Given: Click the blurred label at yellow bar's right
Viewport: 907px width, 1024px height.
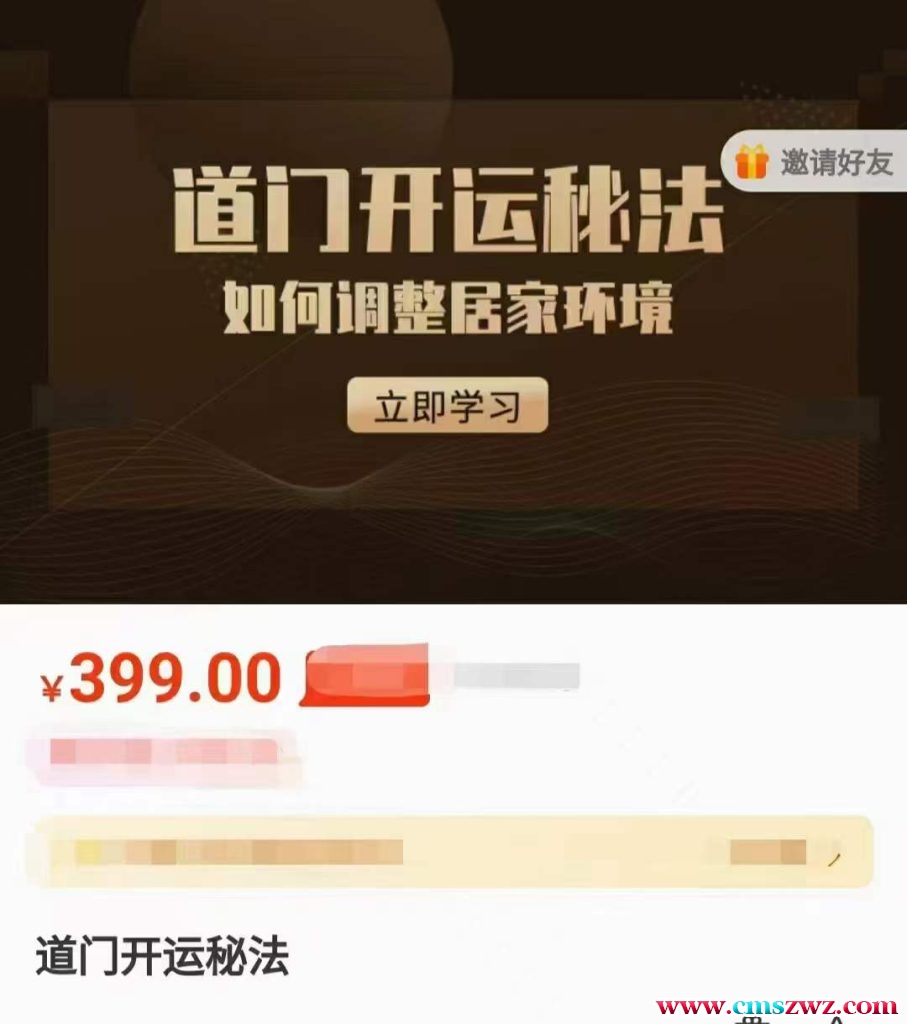Looking at the screenshot, I should coord(767,852).
